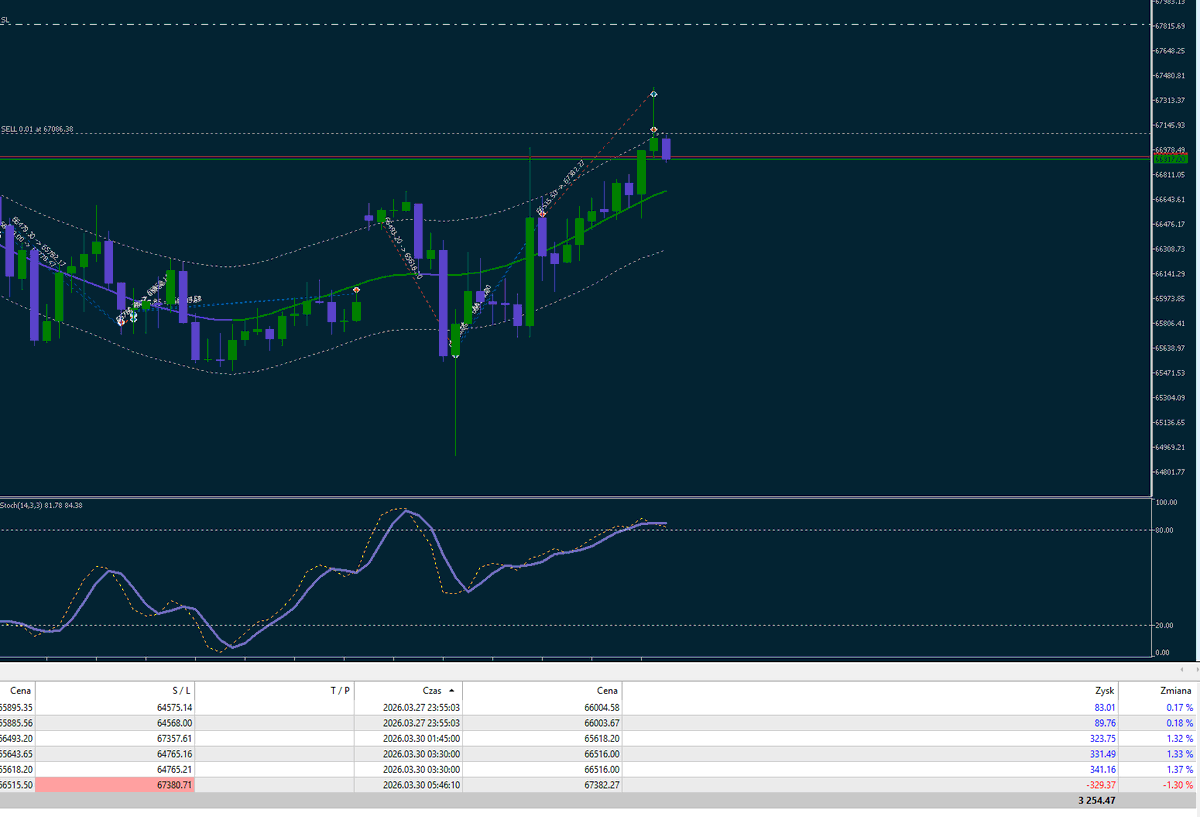Click the red trade marker on the green average line
1200x817 pixels.
click(x=357, y=289)
